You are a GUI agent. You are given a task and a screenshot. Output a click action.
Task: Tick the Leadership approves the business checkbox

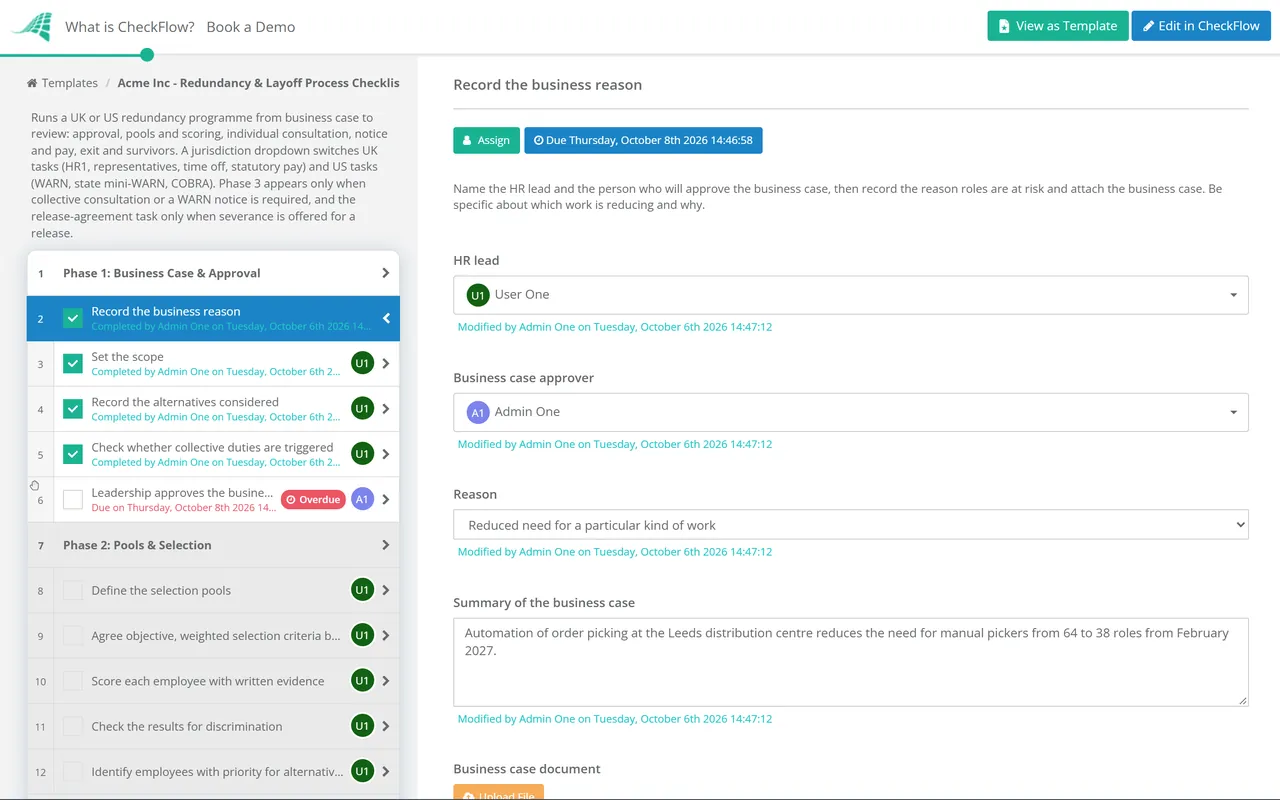(73, 499)
